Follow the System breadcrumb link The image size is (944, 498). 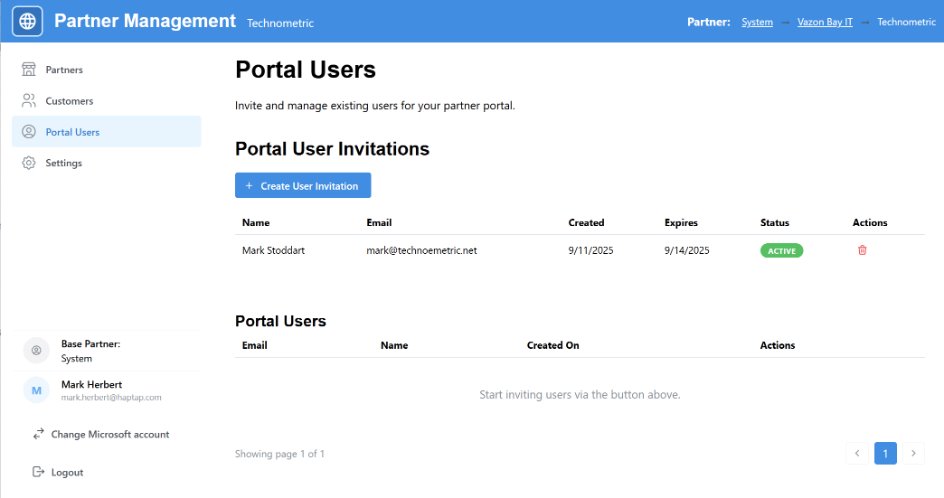tap(756, 22)
